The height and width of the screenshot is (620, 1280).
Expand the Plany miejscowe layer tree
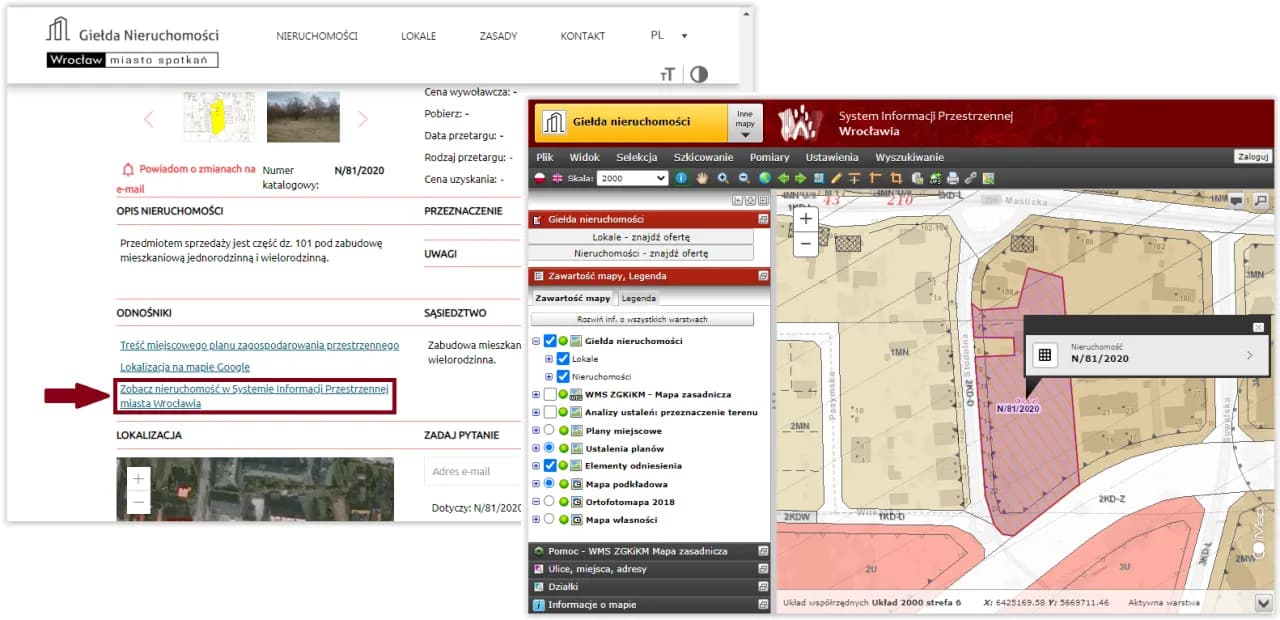(x=536, y=431)
